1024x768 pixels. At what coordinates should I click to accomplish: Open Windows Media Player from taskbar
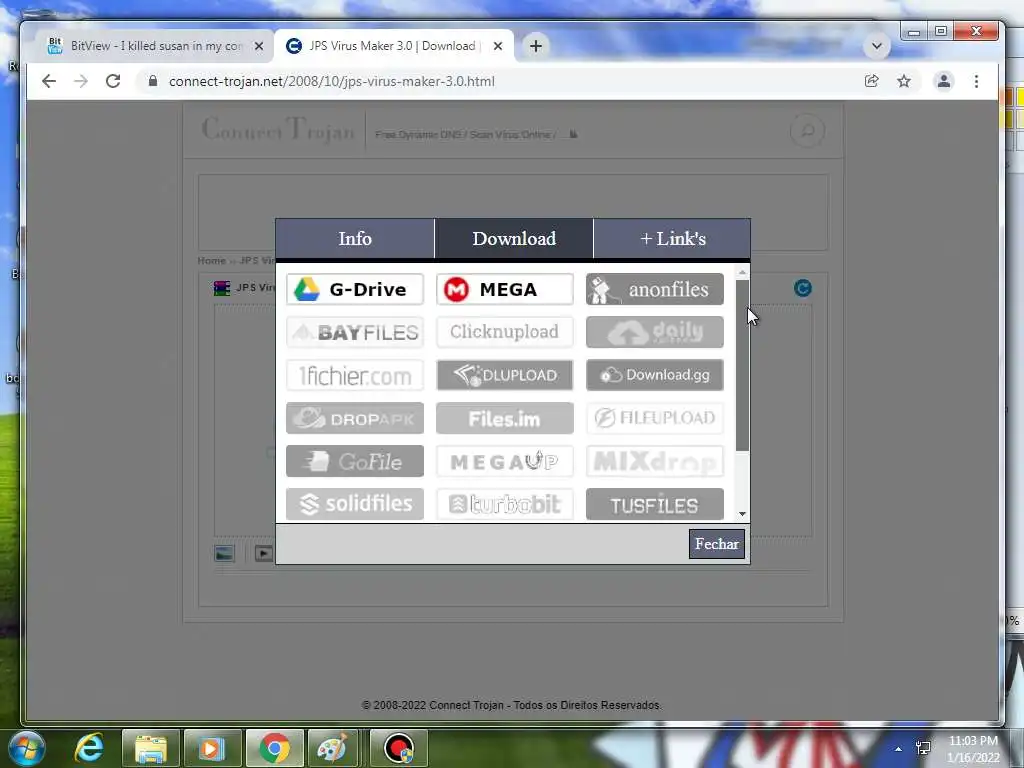[x=212, y=748]
